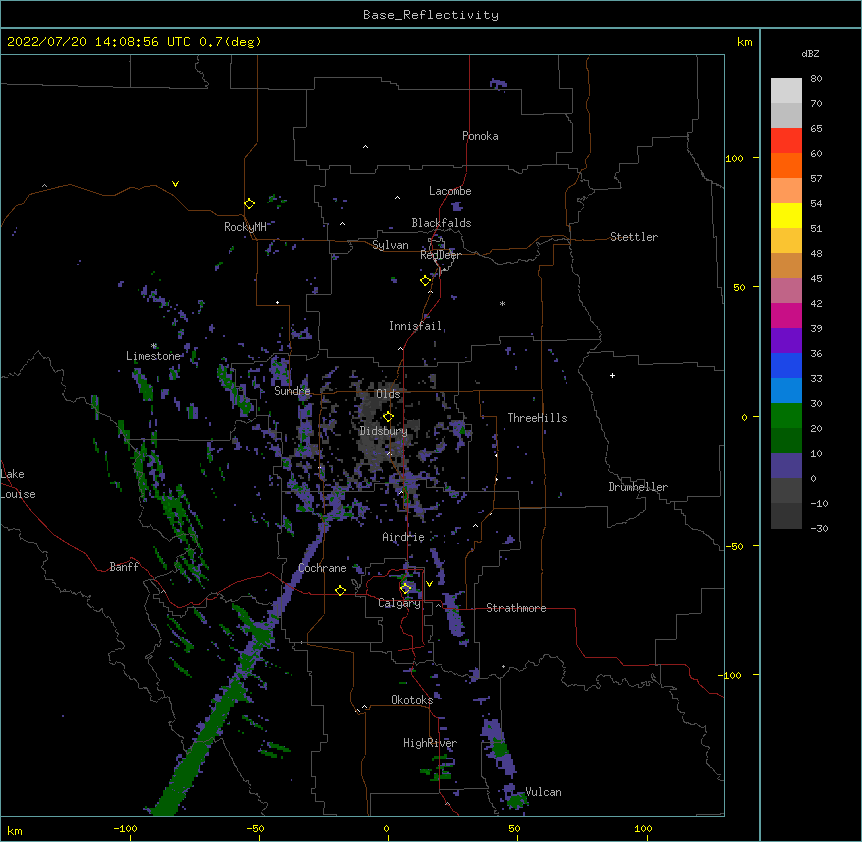
Task: Click the Innisfail city label
Action: click(415, 326)
